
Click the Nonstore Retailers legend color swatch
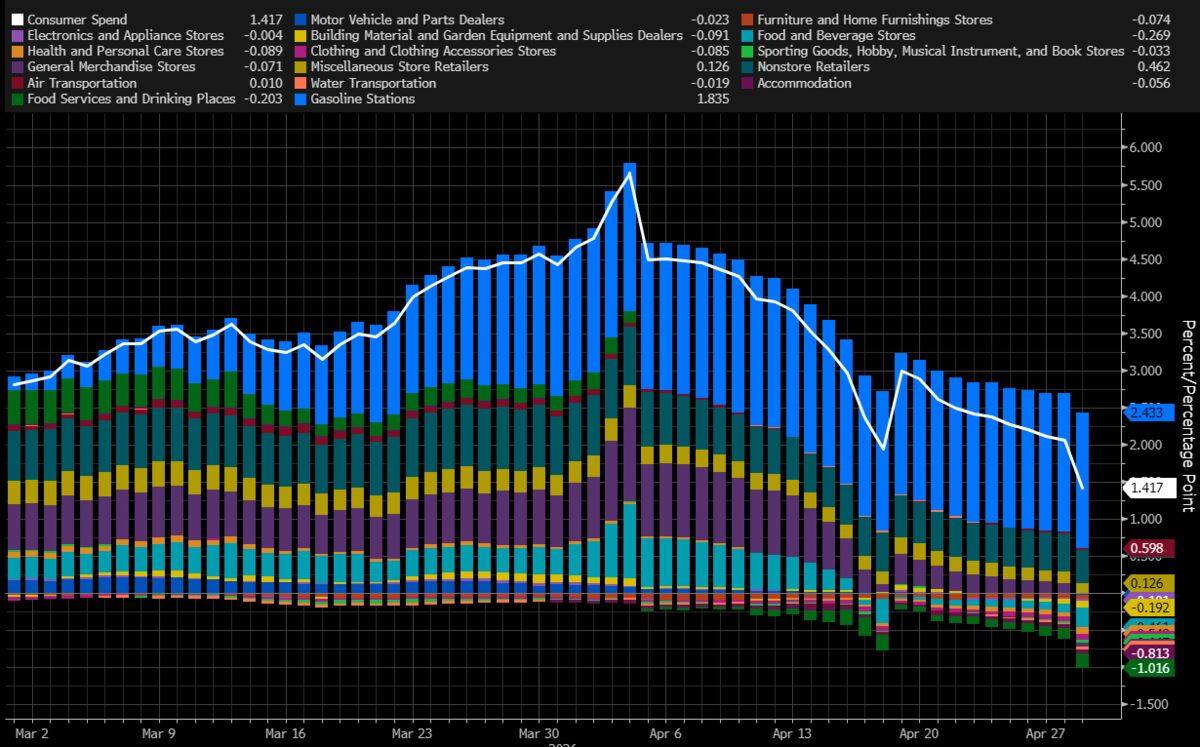pos(747,67)
